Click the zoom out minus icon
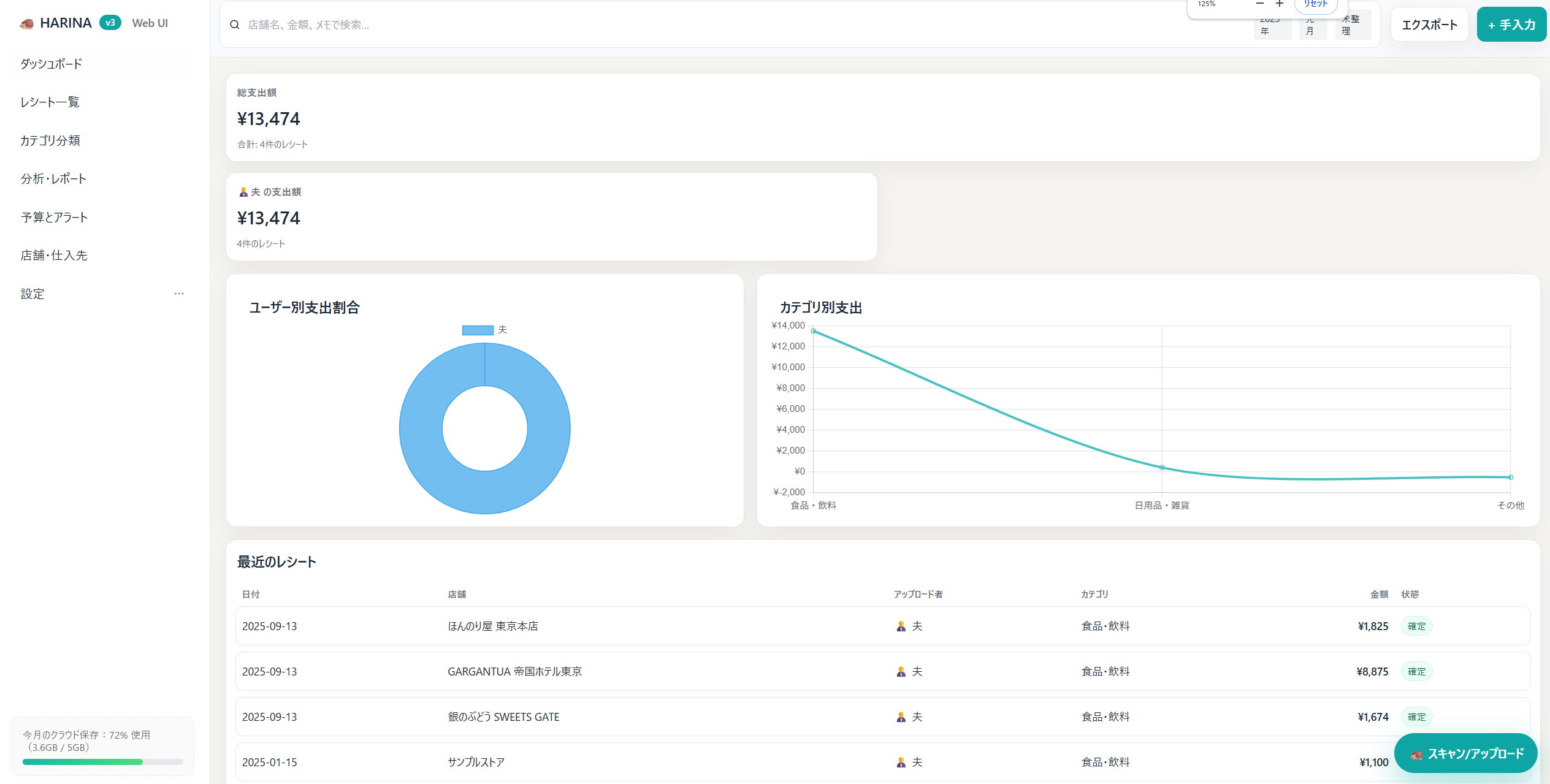The image size is (1550, 784). (1260, 4)
